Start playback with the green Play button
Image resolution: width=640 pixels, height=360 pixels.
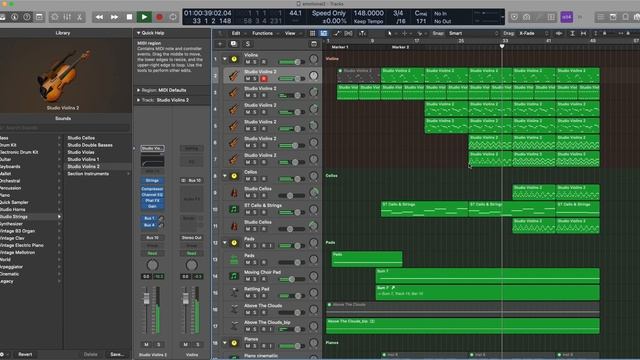point(144,17)
